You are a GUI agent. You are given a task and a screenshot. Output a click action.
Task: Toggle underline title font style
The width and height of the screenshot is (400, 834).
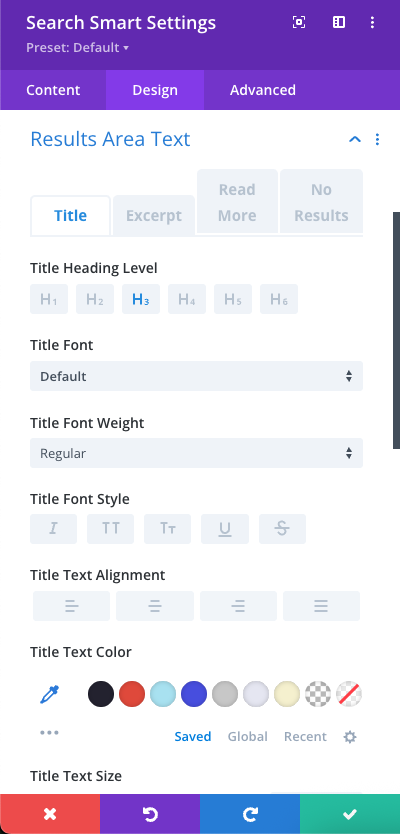click(x=225, y=529)
